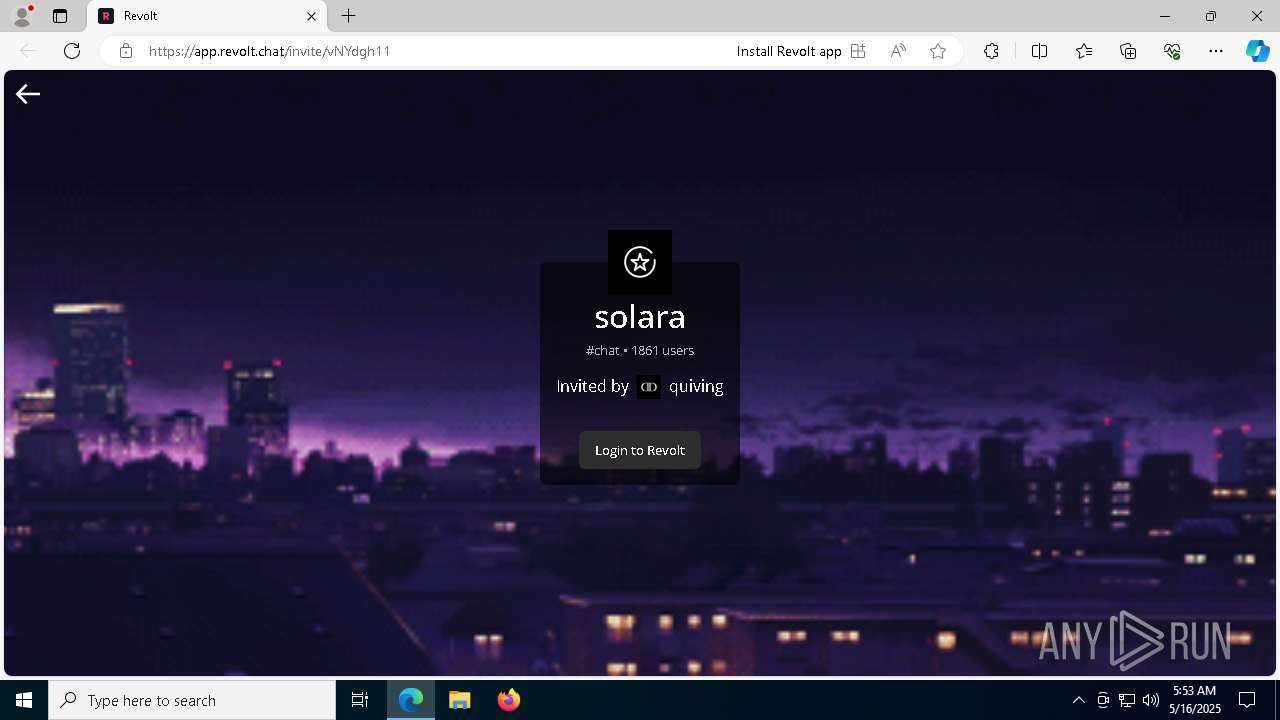Add this page to favorites
The image size is (1280, 720).
click(938, 51)
